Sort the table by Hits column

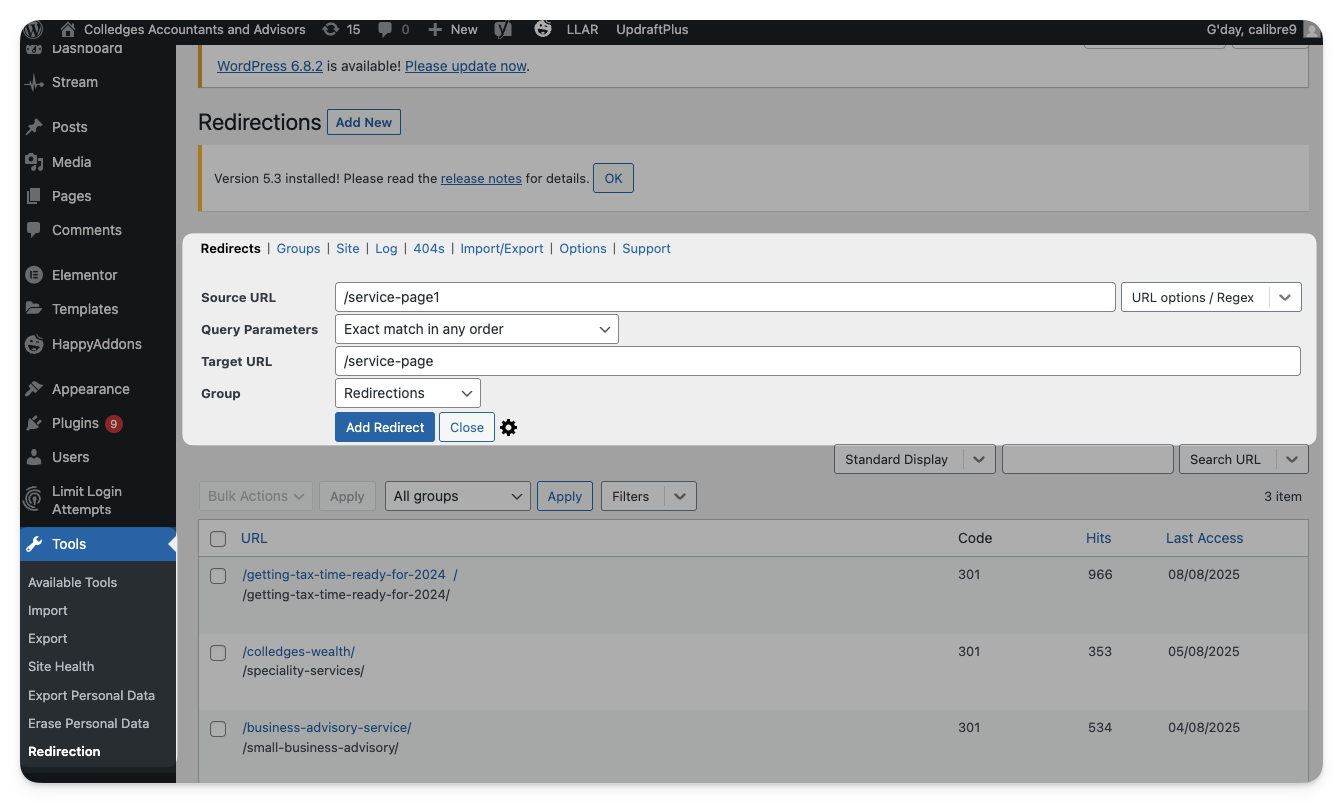(x=1098, y=538)
